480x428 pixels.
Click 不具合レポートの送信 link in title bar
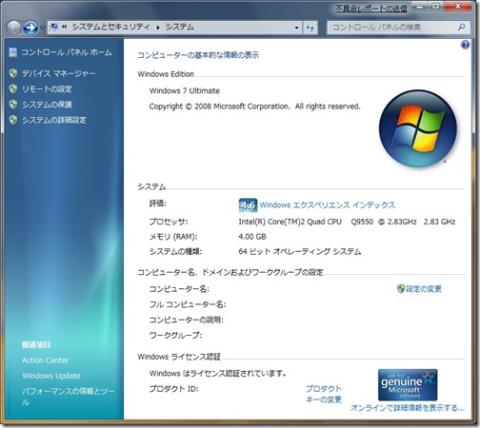(371, 9)
